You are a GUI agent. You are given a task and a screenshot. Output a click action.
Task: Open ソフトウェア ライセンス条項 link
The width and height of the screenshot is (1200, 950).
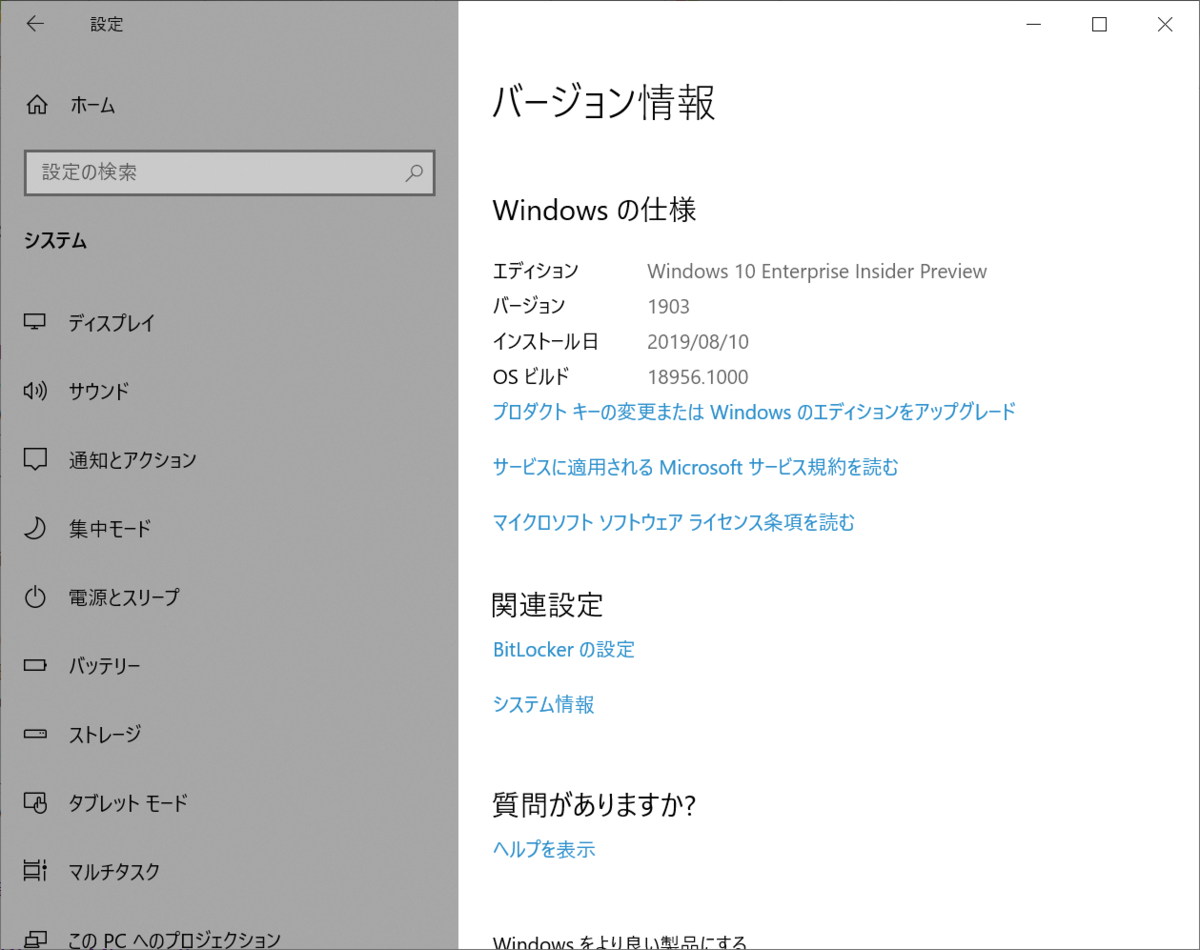click(674, 522)
